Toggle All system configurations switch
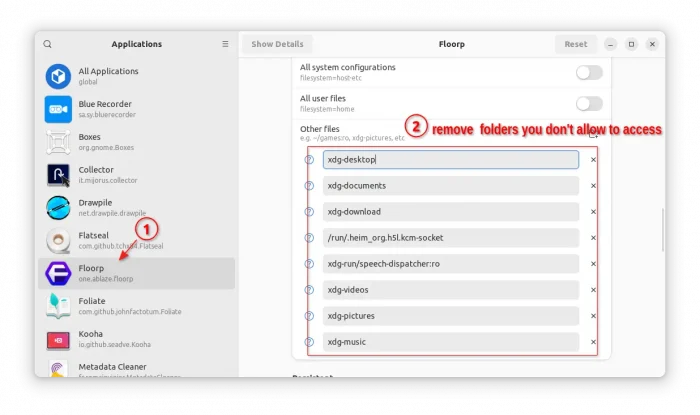 click(589, 72)
